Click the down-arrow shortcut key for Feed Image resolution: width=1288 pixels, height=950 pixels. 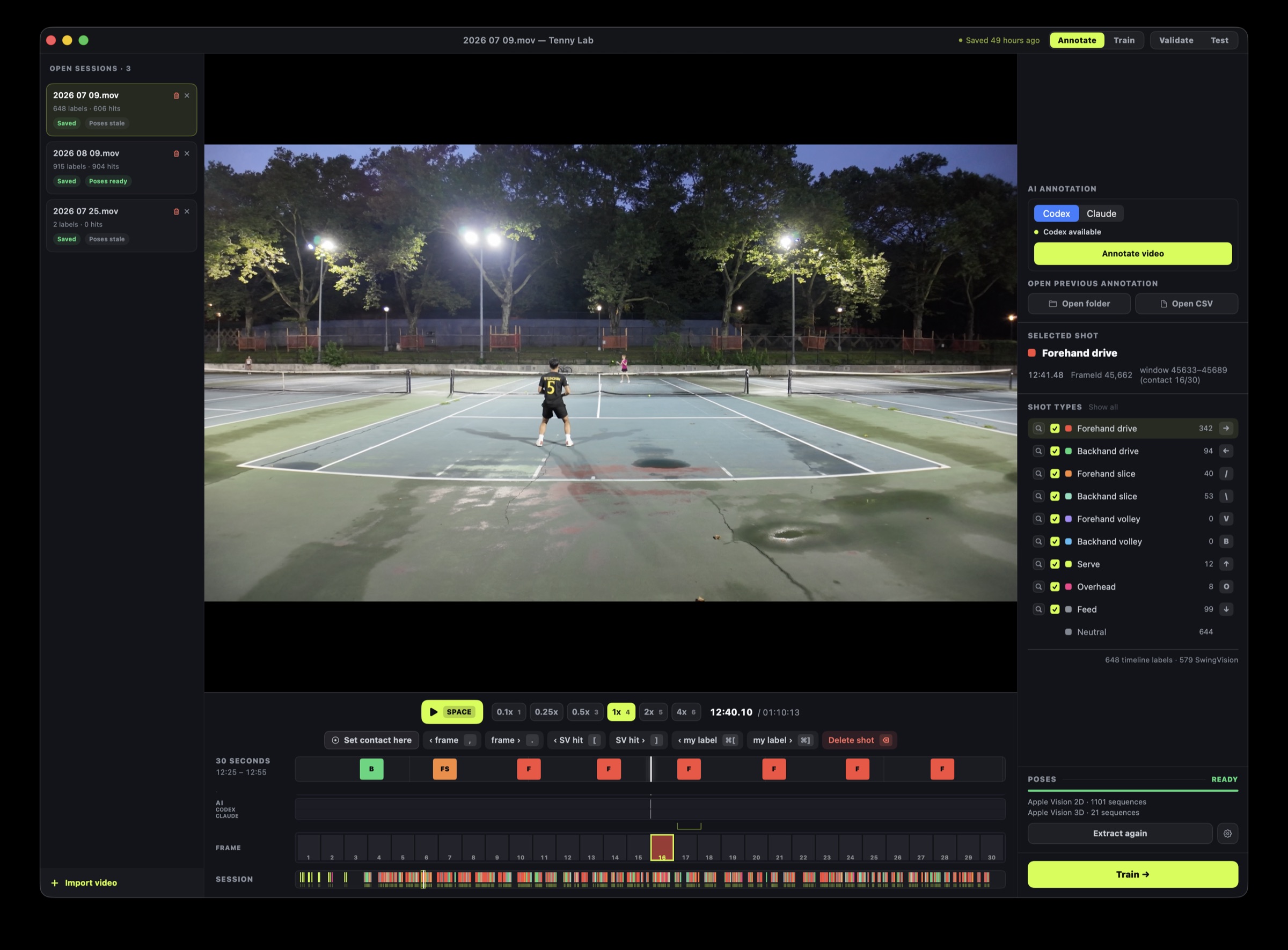pos(1226,609)
